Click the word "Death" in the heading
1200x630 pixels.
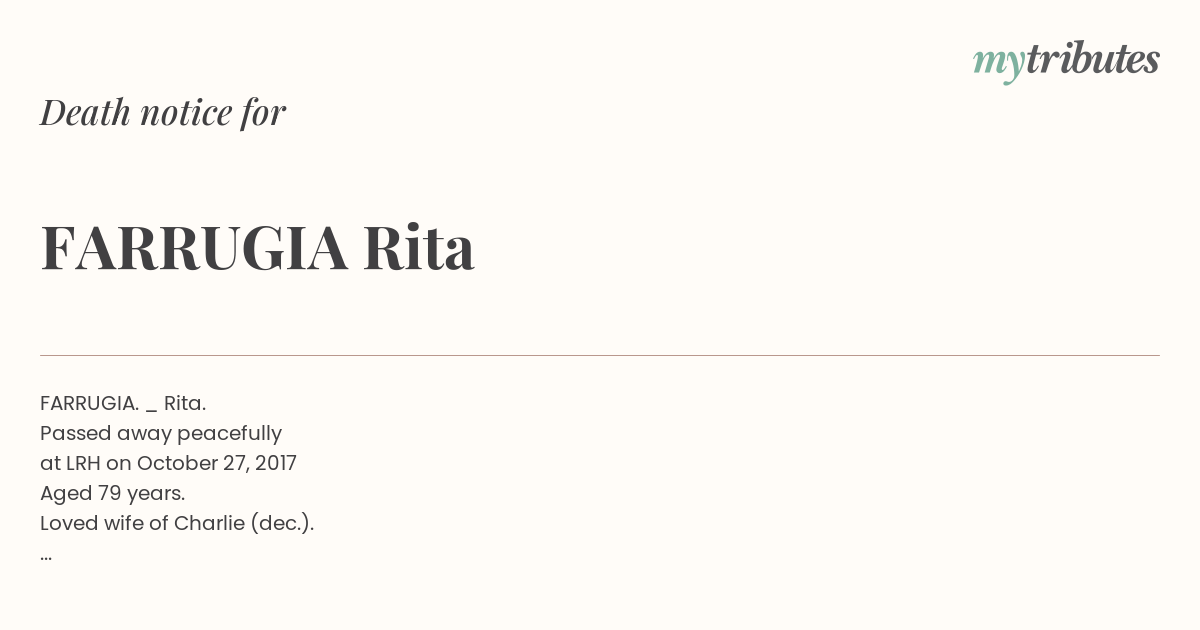[85, 113]
